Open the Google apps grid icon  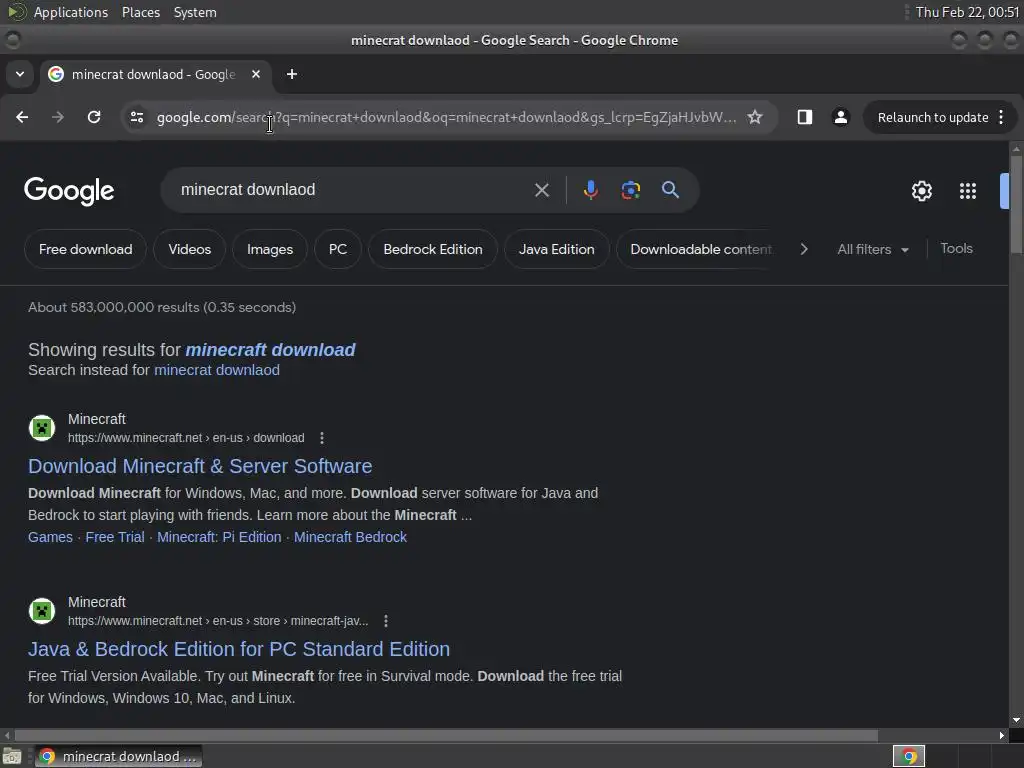(968, 191)
